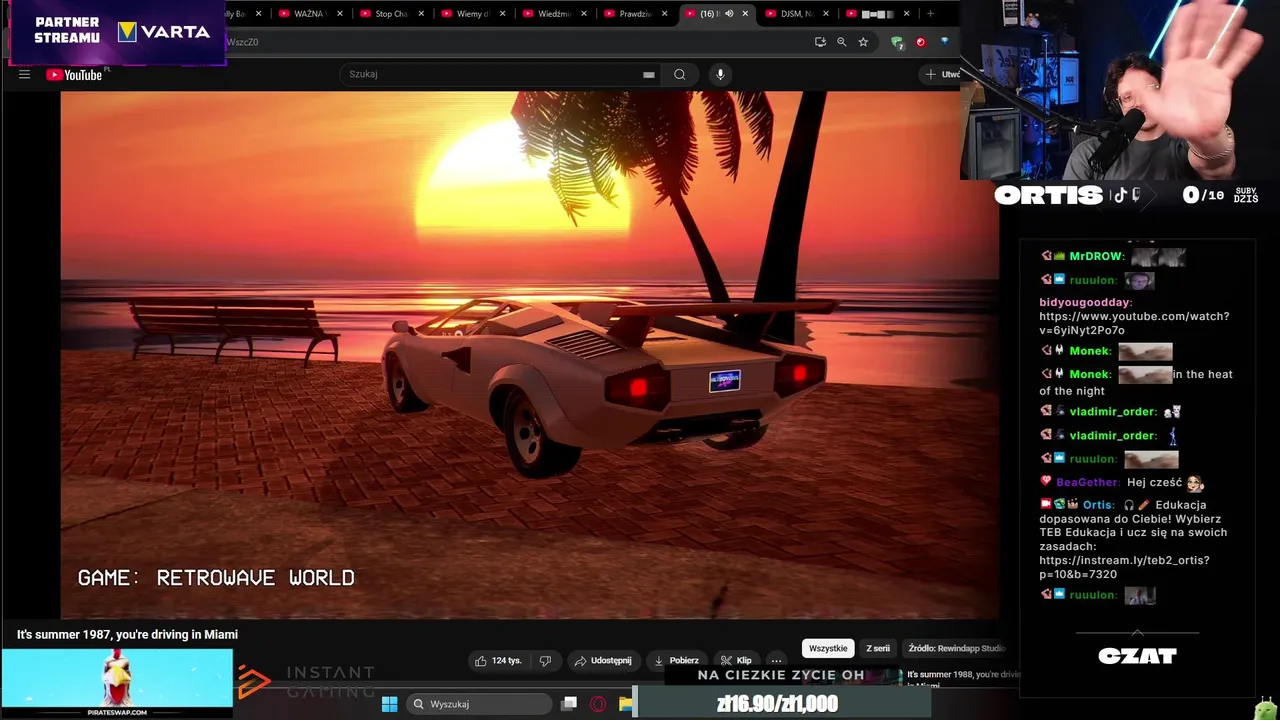The width and height of the screenshot is (1280, 720).
Task: Open the instream.ly link in Ortis message
Action: click(1124, 567)
